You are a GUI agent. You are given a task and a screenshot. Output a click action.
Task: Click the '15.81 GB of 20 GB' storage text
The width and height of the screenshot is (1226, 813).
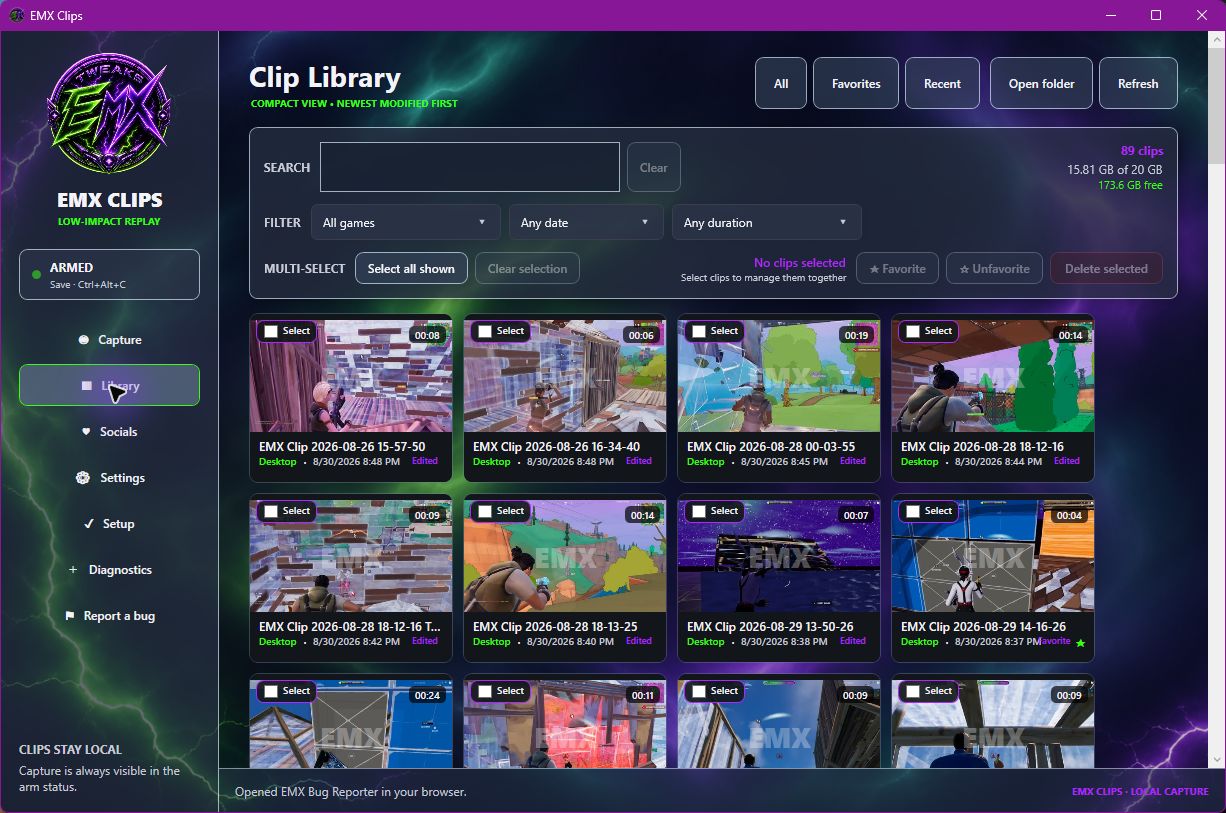click(1115, 170)
